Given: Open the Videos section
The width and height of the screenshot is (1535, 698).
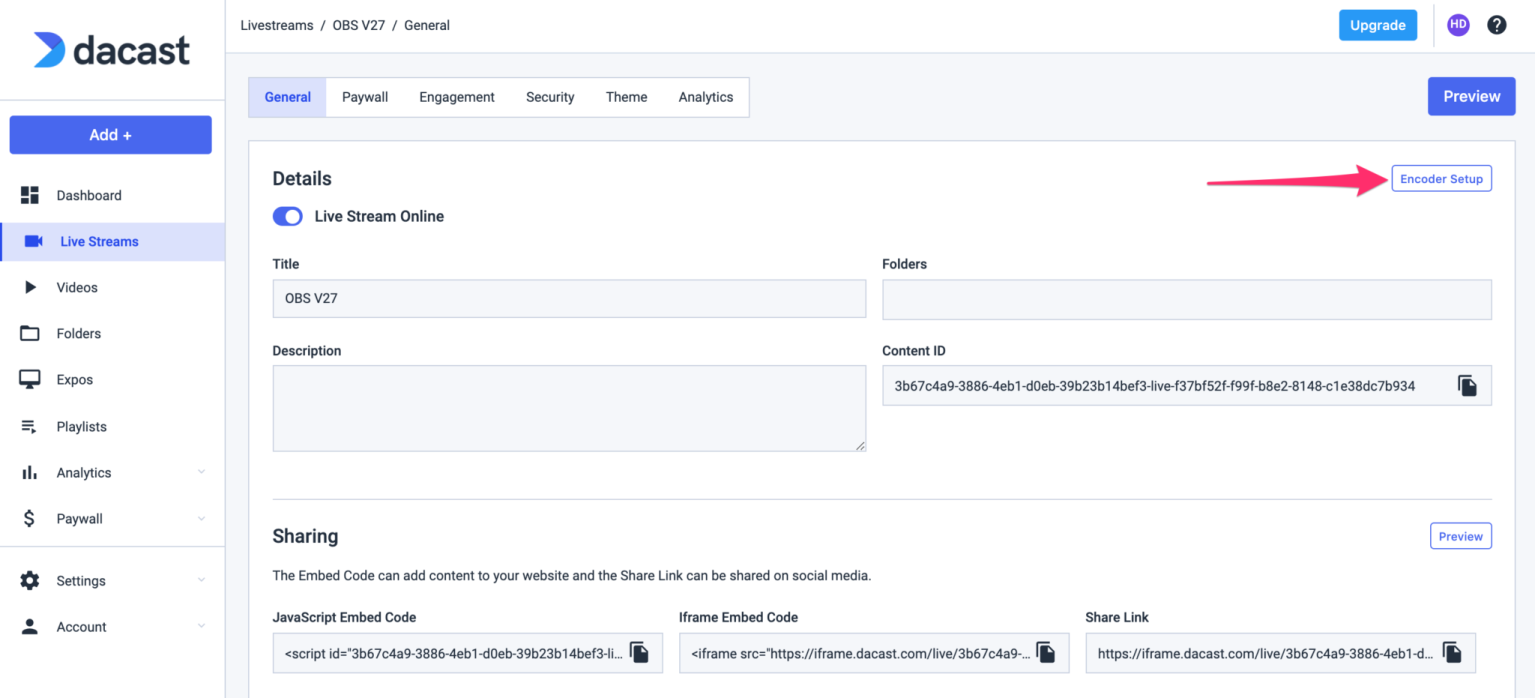Looking at the screenshot, I should coord(76,287).
